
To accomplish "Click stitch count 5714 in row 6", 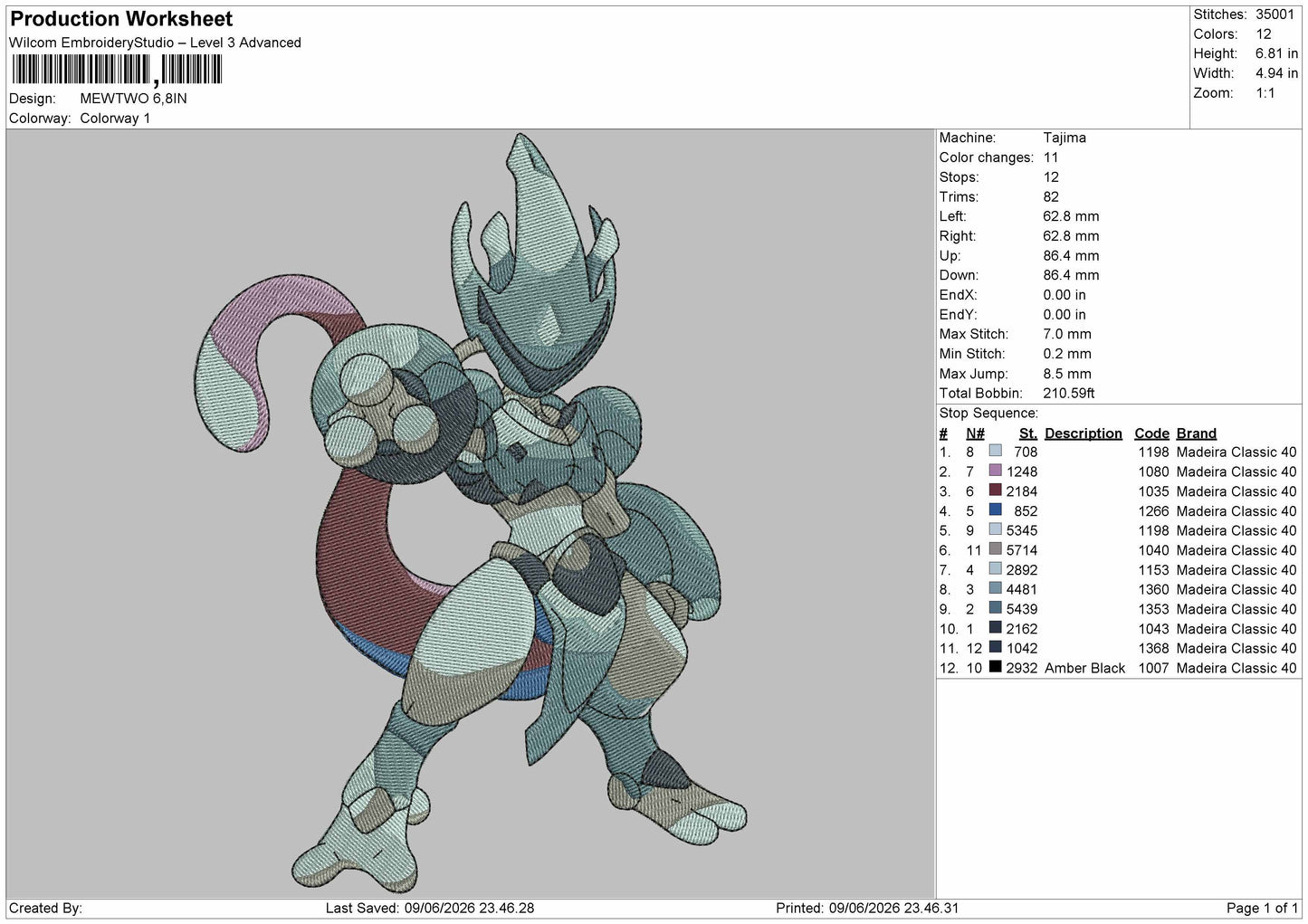I will coord(1022,550).
